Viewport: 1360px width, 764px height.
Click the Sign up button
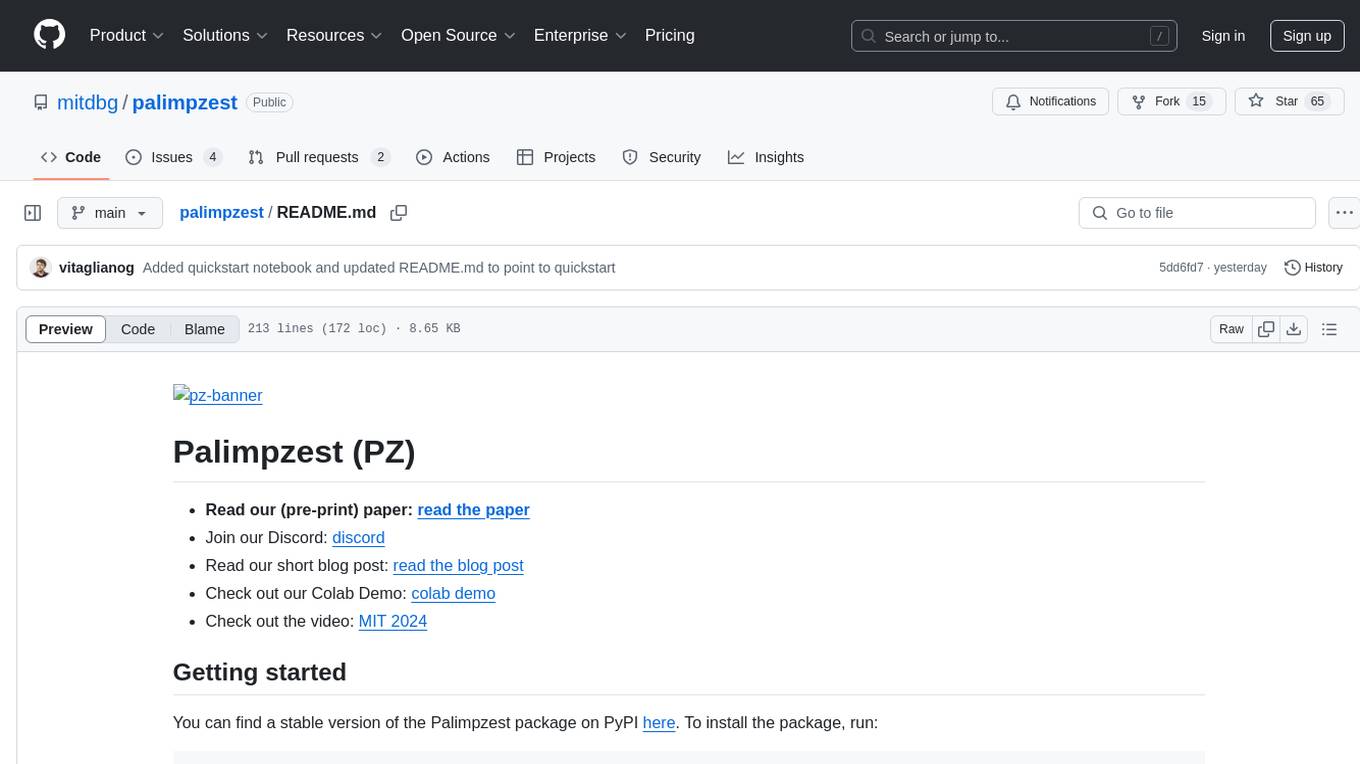pos(1307,36)
